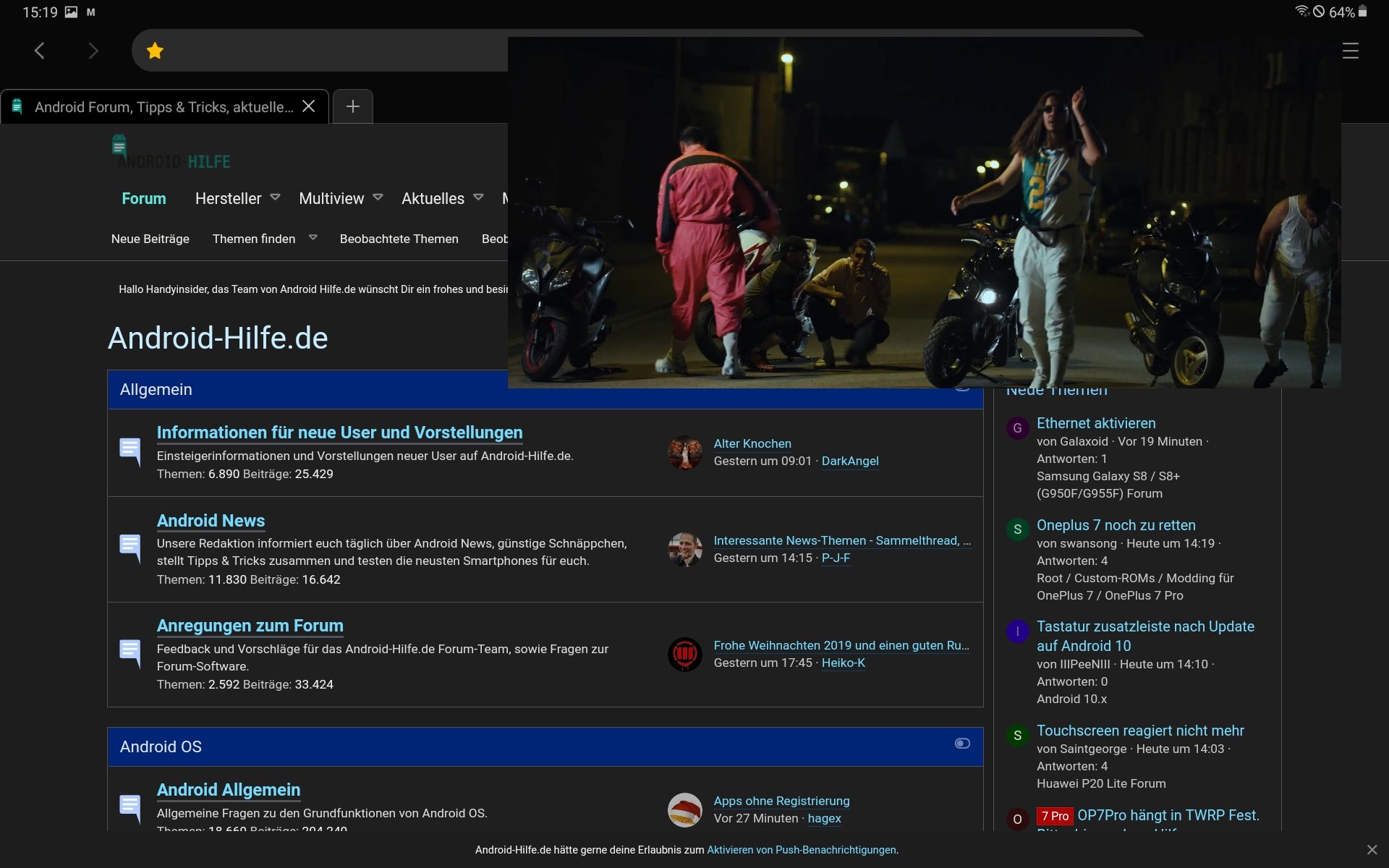1389x868 pixels.
Task: Tap the Wi-Fi icon in status bar
Action: tap(1302, 11)
